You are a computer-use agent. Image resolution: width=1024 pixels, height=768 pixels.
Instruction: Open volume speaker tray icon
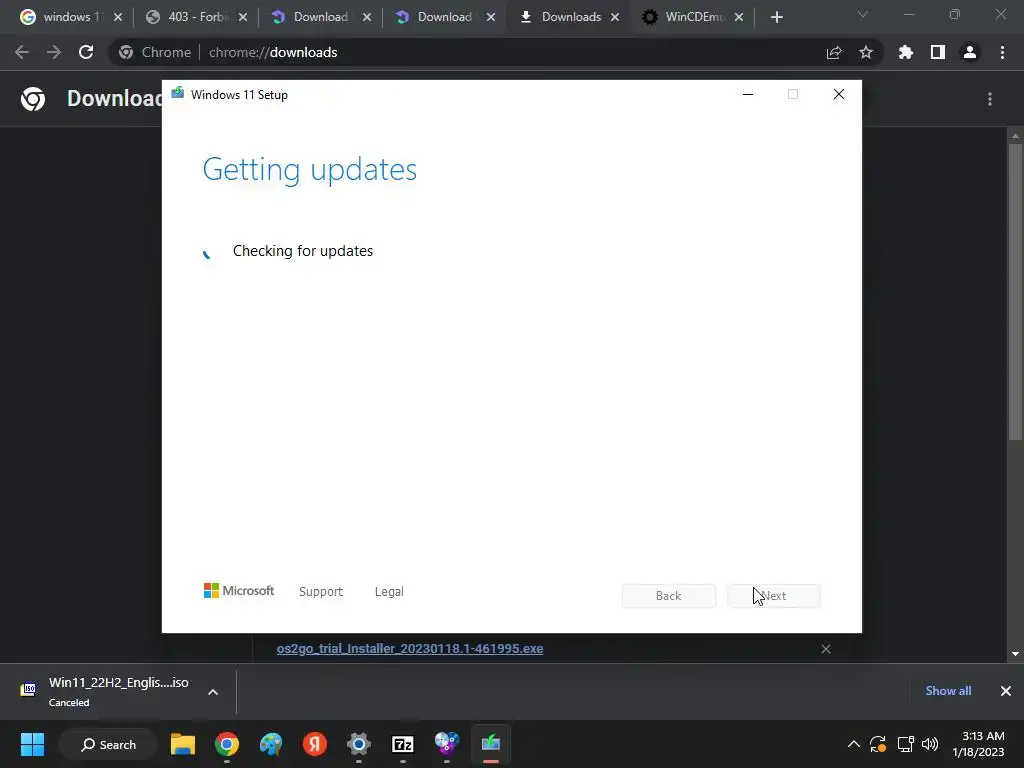click(930, 744)
